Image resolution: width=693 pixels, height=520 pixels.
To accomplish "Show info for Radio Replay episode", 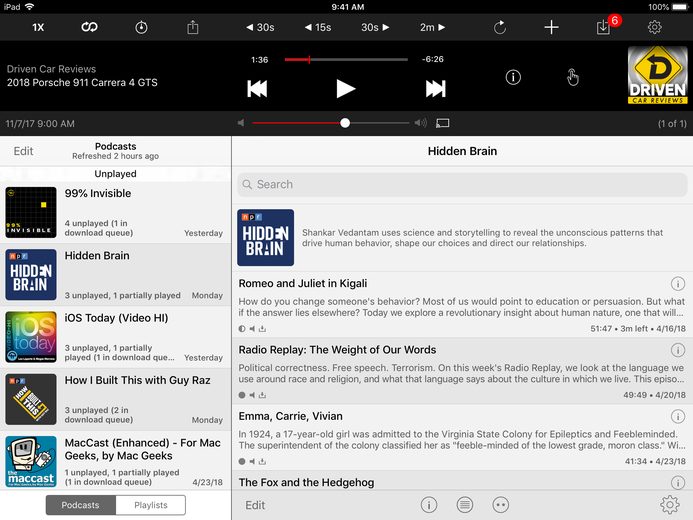I will coord(678,350).
